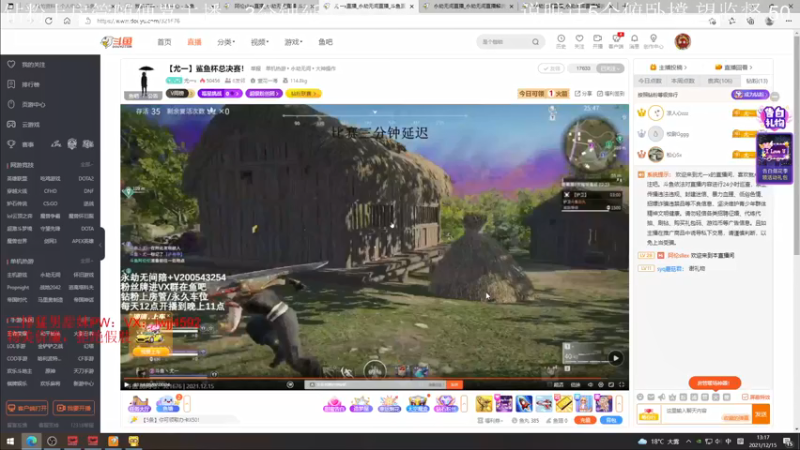Expand the 分类 category dropdown
Viewport: 800px width, 450px height.
tap(226, 42)
